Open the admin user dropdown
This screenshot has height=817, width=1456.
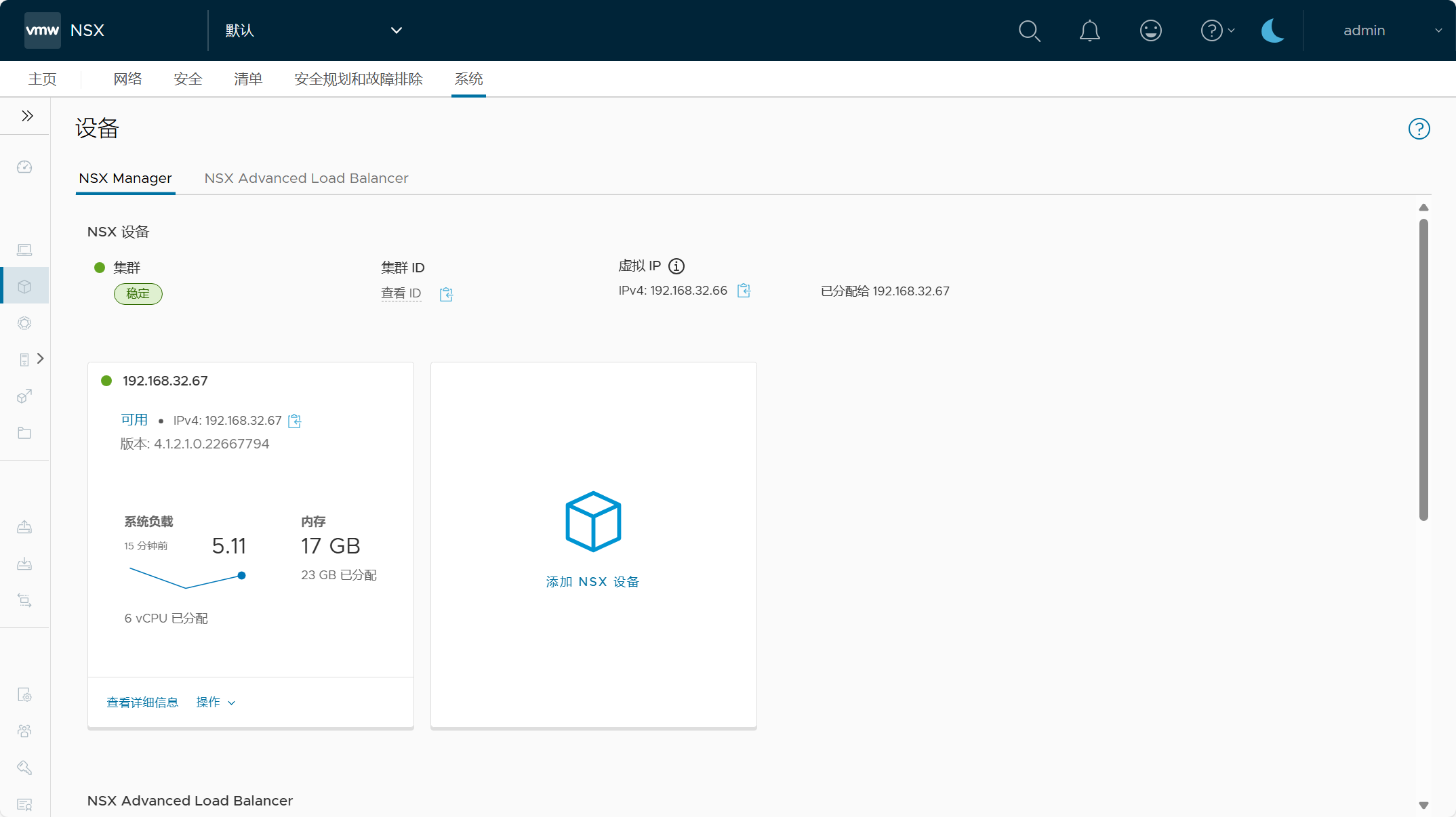point(1392,30)
